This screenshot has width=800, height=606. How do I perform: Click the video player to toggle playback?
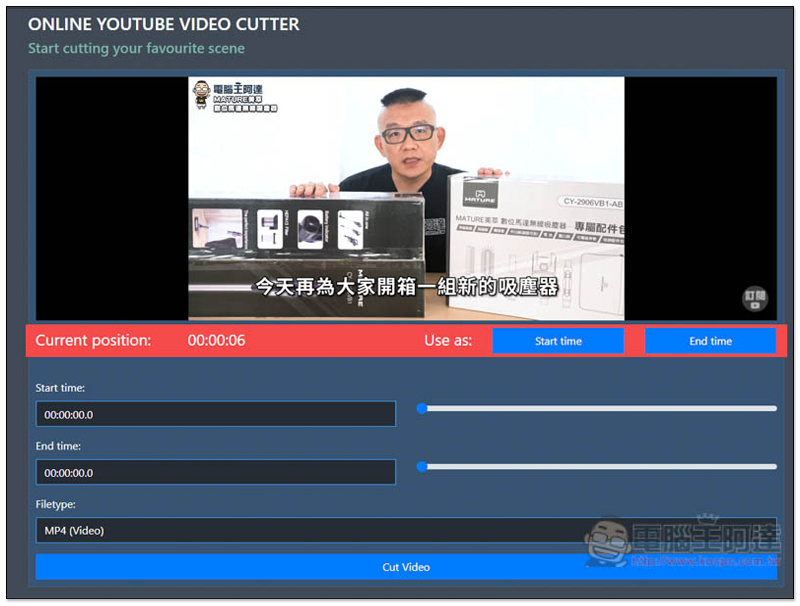(406, 198)
